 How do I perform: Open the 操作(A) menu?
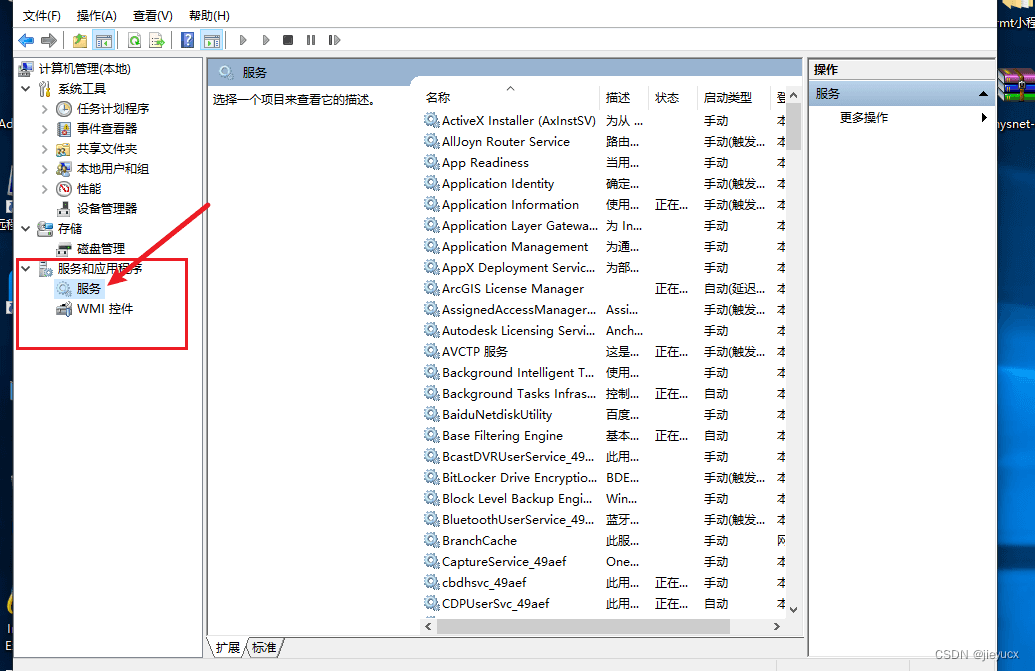pos(96,16)
